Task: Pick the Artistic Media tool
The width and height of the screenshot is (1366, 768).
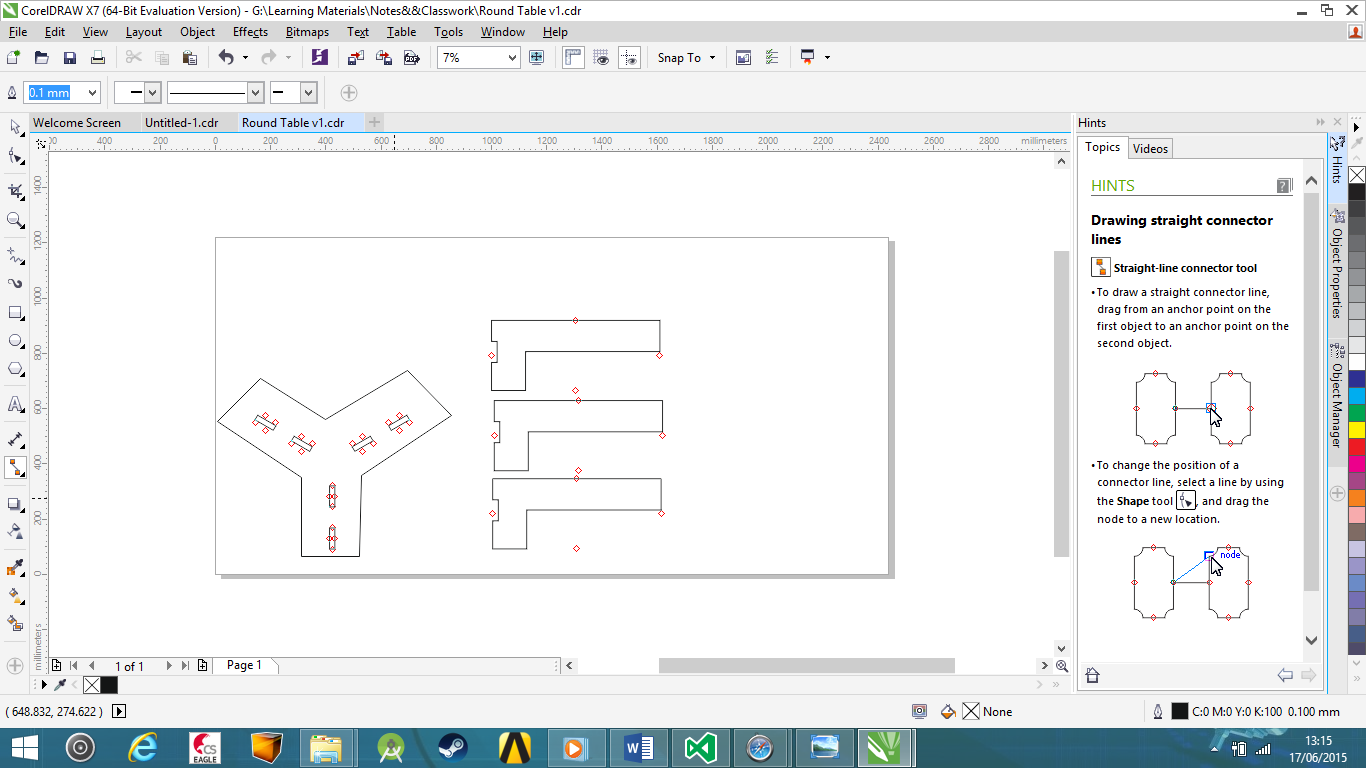Action: (x=15, y=283)
